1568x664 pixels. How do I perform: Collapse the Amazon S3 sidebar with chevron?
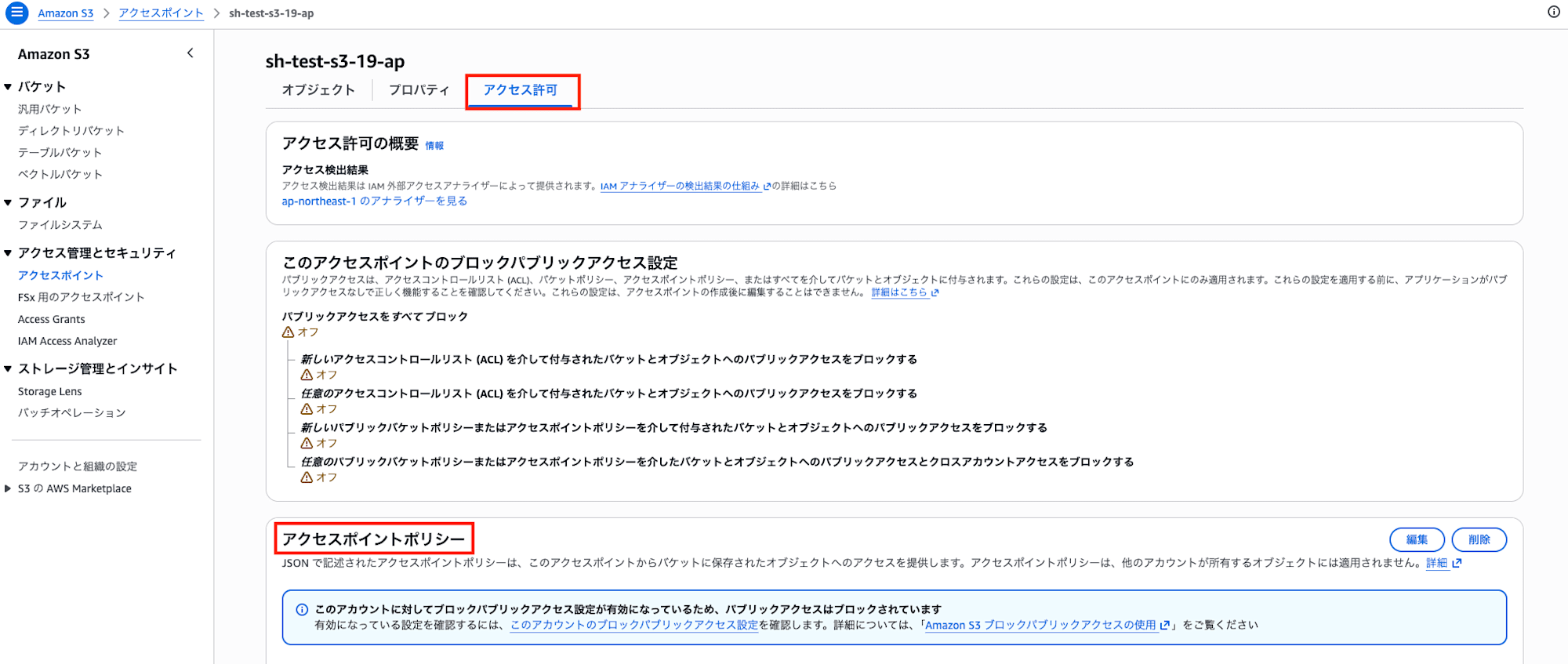point(190,53)
